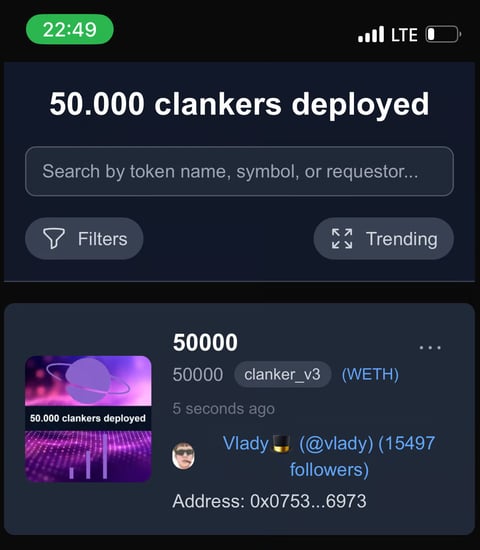Viewport: 480px width, 550px height.
Task: Tap the battery indicator icon
Action: tap(443, 34)
